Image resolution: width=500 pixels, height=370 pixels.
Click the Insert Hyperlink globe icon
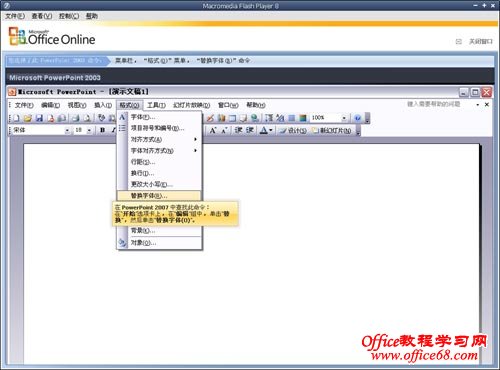pyautogui.click(x=255, y=118)
